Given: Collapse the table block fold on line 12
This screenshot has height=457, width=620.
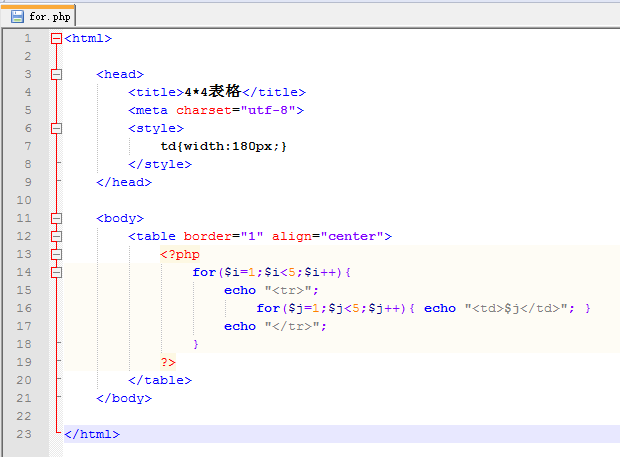Looking at the screenshot, I should (x=57, y=236).
